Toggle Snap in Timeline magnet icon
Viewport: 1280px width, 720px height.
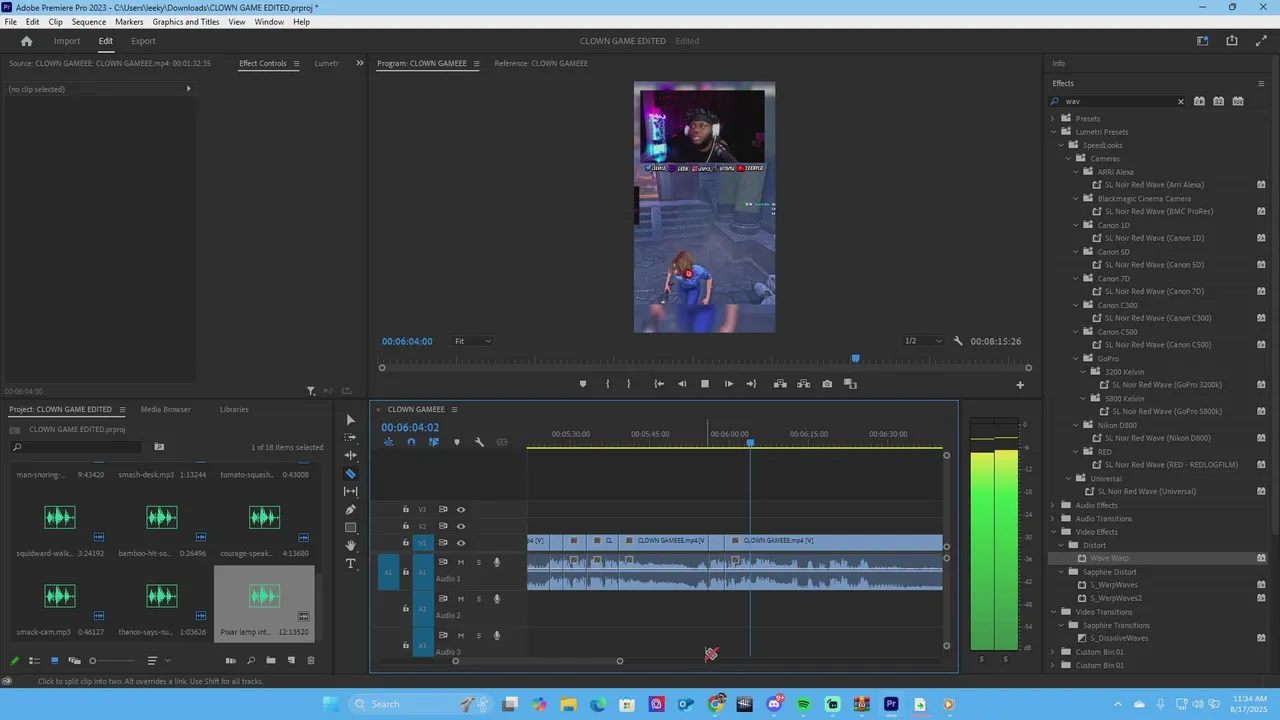[411, 442]
